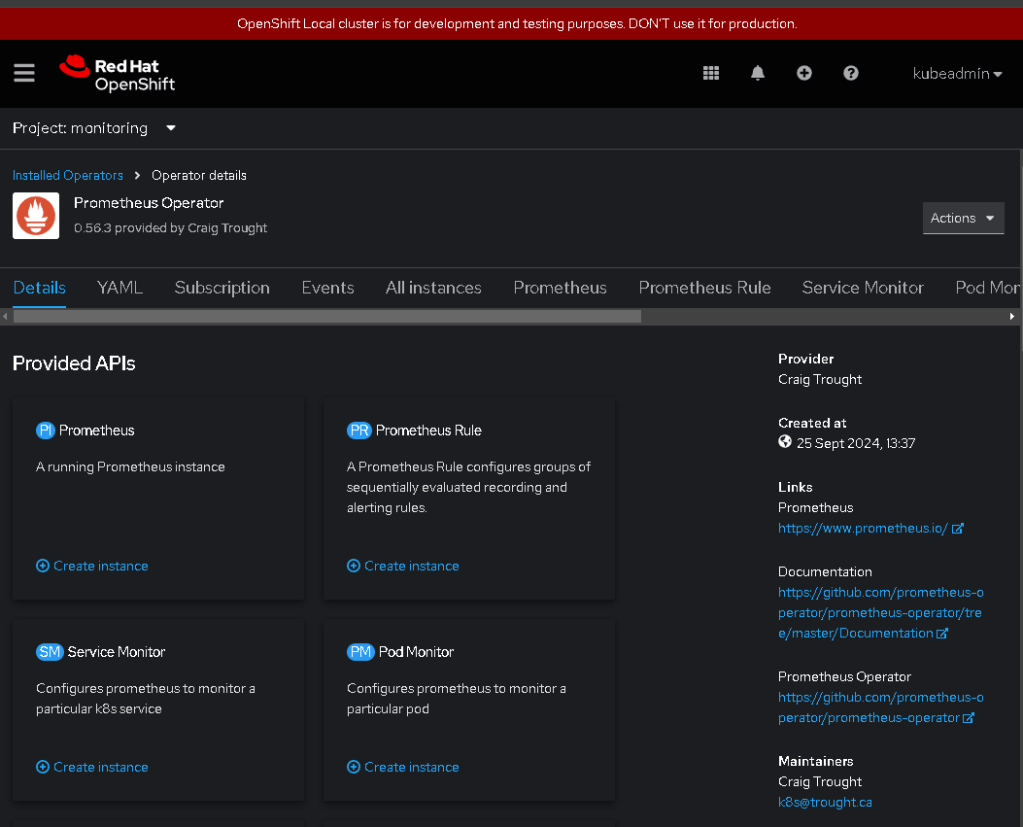Image resolution: width=1023 pixels, height=827 pixels.
Task: Click the red OpenShift Local warning banner text
Action: 517,23
